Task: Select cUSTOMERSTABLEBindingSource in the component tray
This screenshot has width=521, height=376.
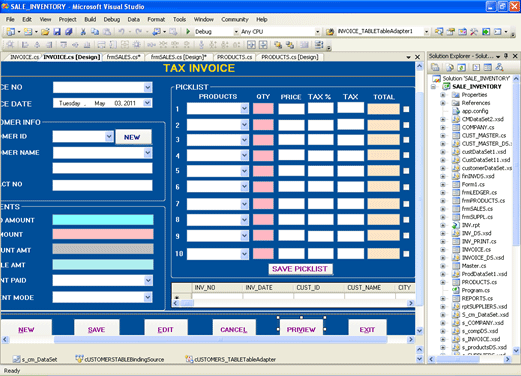Action: point(120,359)
